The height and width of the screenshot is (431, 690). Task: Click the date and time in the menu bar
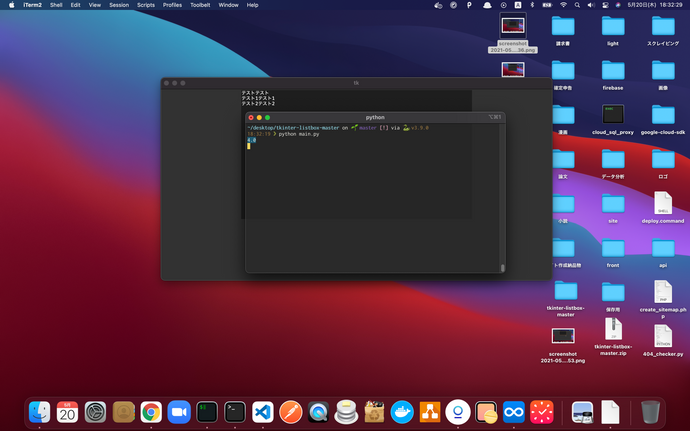[x=655, y=5]
